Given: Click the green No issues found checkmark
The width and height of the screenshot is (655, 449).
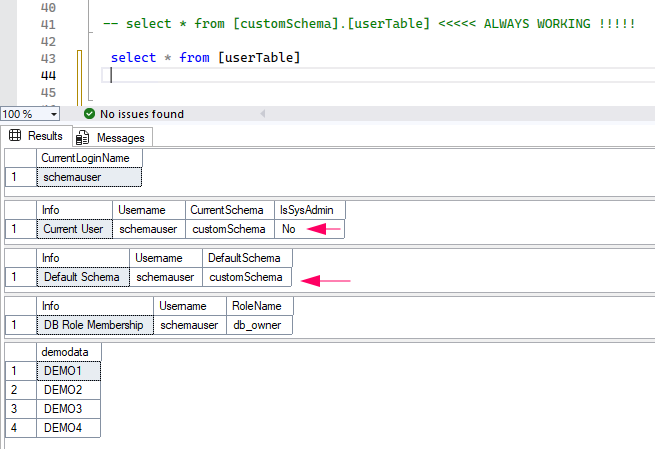Looking at the screenshot, I should pyautogui.click(x=90, y=114).
